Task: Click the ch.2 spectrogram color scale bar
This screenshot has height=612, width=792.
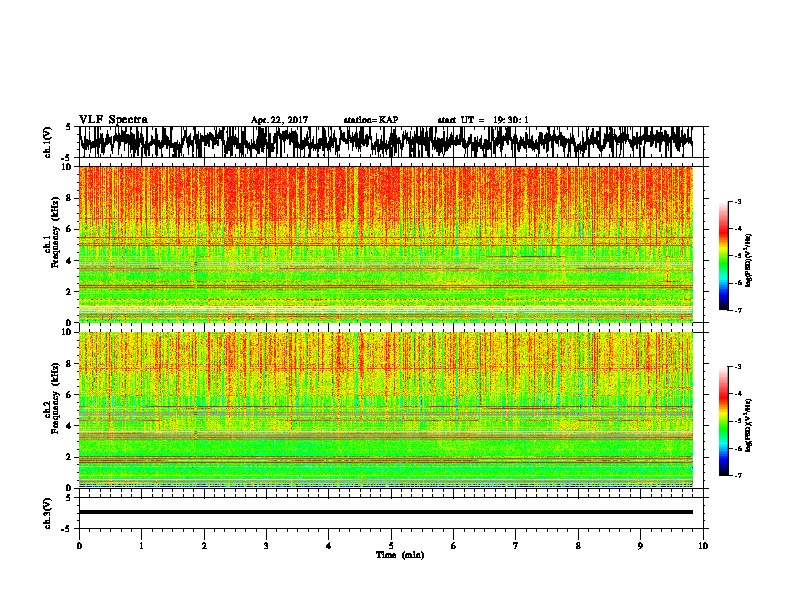Action: 723,421
